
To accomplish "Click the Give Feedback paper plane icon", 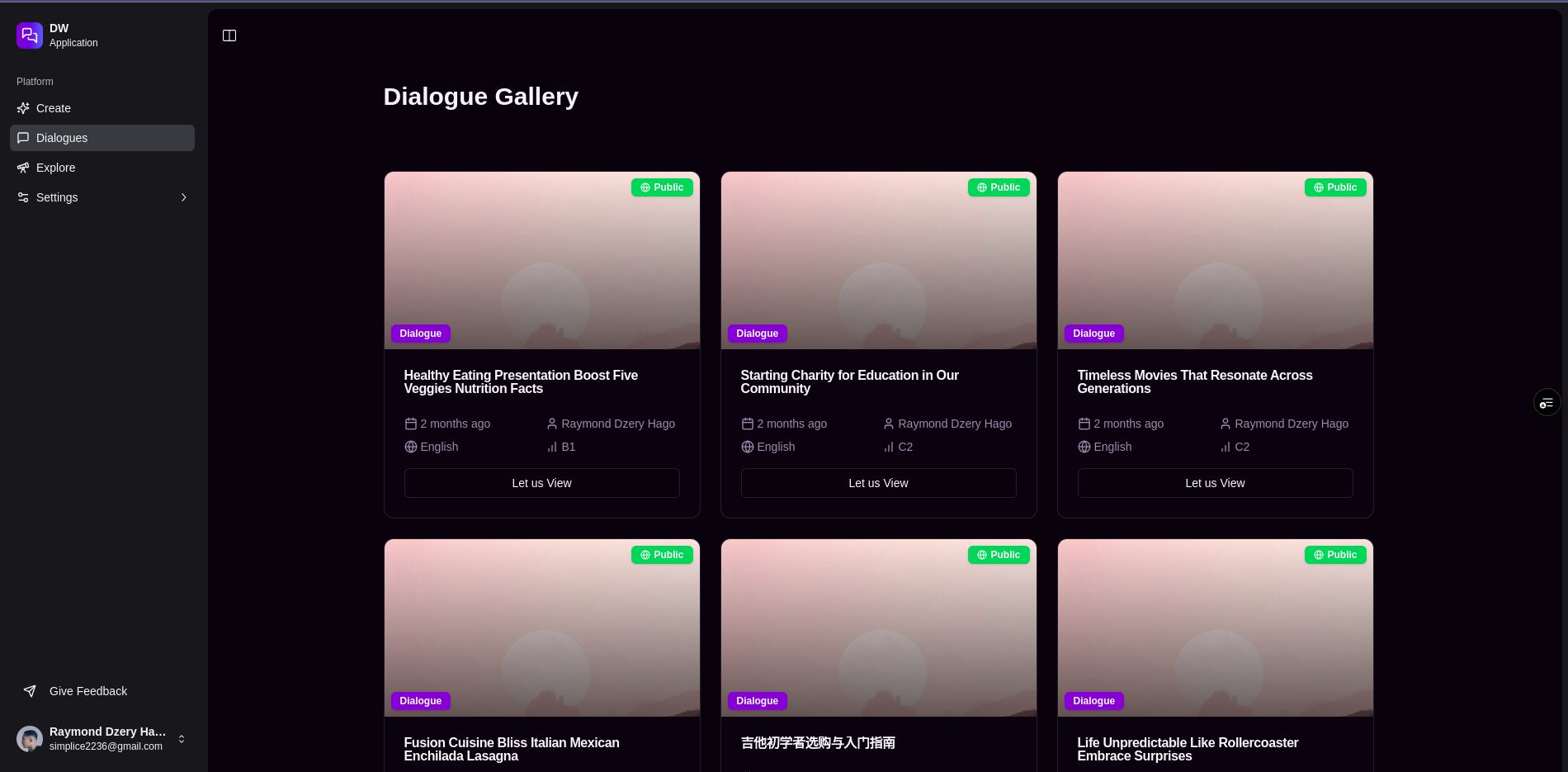I will 30,691.
